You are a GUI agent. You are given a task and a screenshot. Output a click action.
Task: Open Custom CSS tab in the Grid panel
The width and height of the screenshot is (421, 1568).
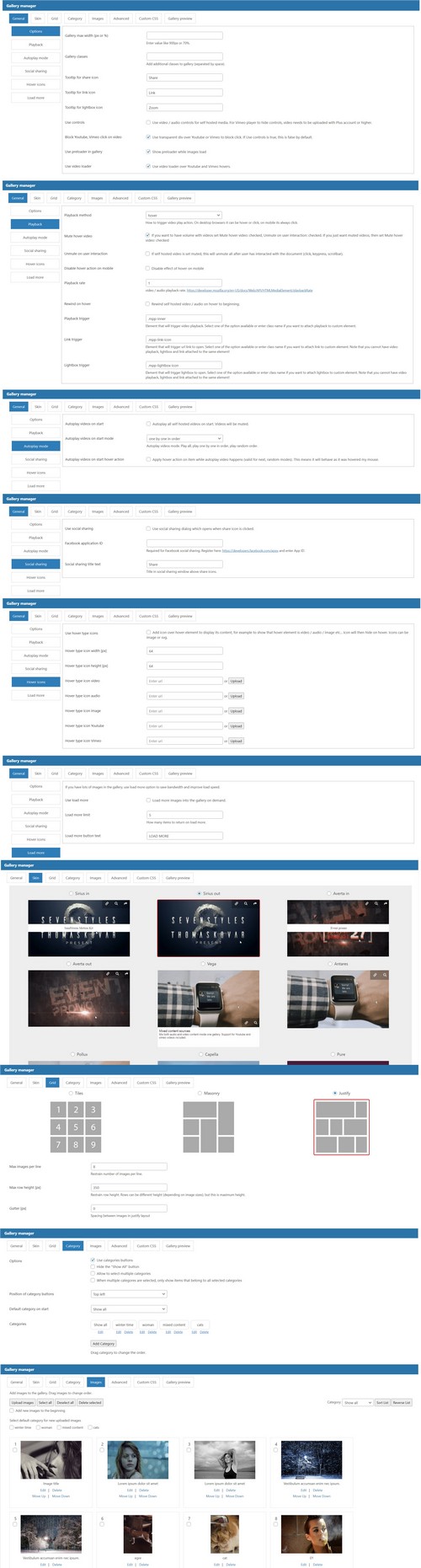[146, 1083]
